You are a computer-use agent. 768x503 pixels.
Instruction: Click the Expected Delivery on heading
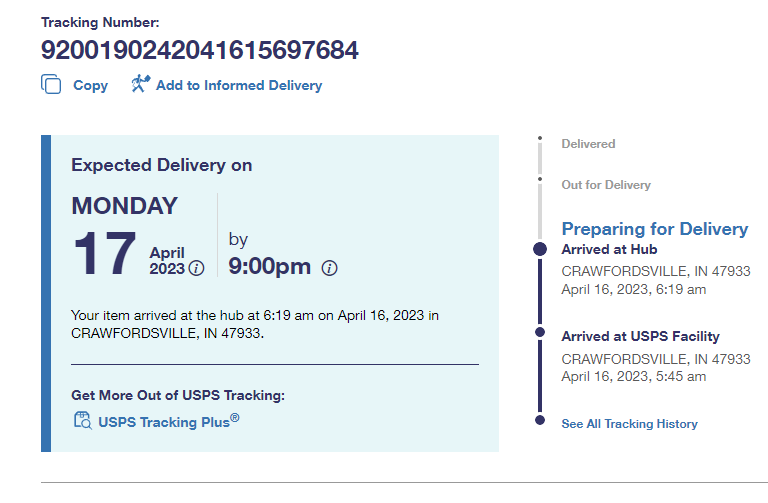161,165
